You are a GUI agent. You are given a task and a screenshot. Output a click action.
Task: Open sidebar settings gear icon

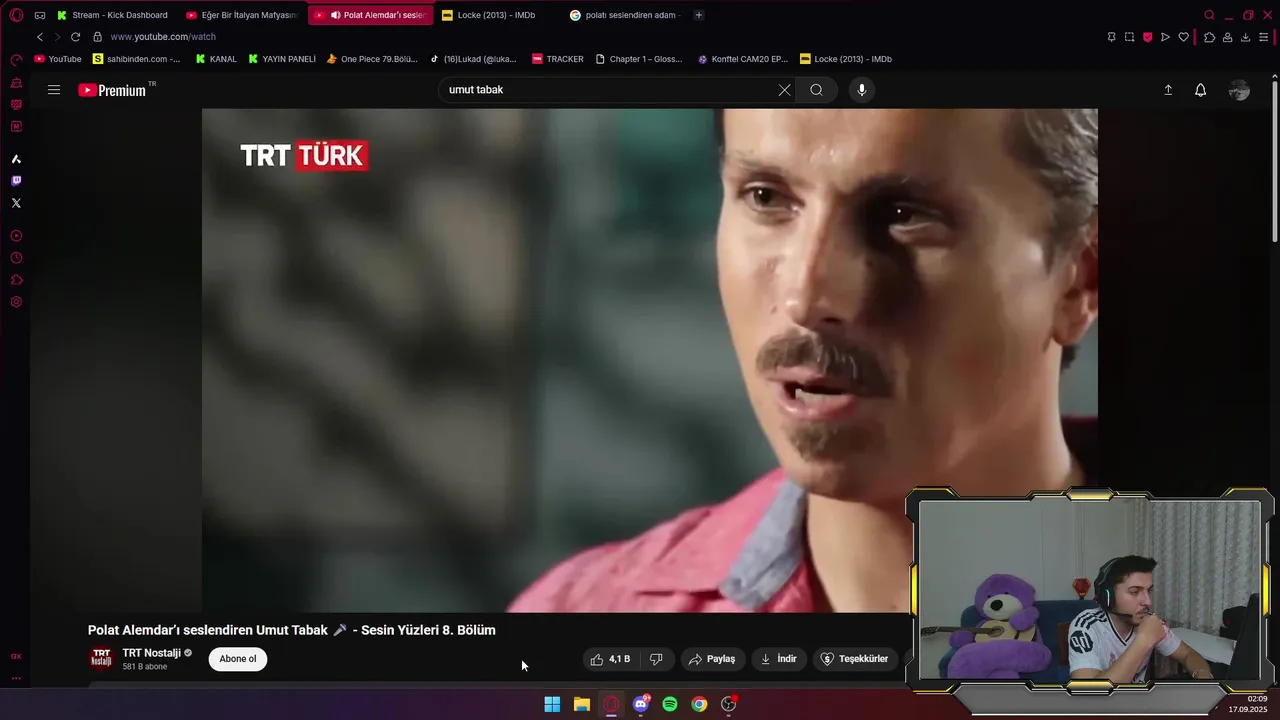[16, 302]
